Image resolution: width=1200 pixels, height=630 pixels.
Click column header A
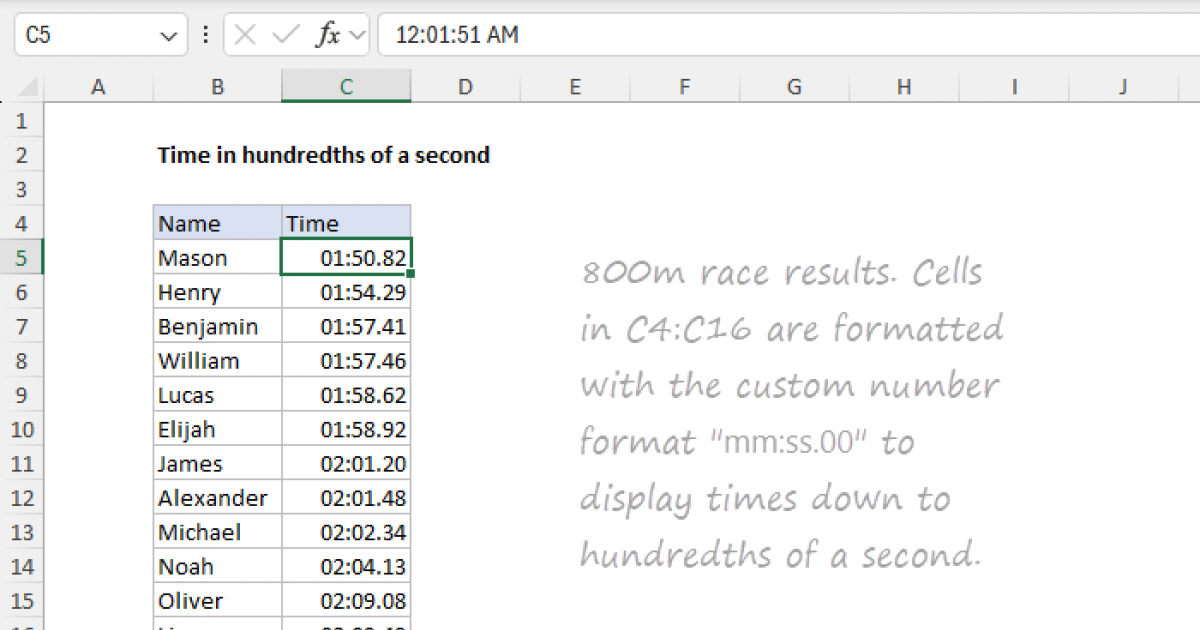(97, 87)
